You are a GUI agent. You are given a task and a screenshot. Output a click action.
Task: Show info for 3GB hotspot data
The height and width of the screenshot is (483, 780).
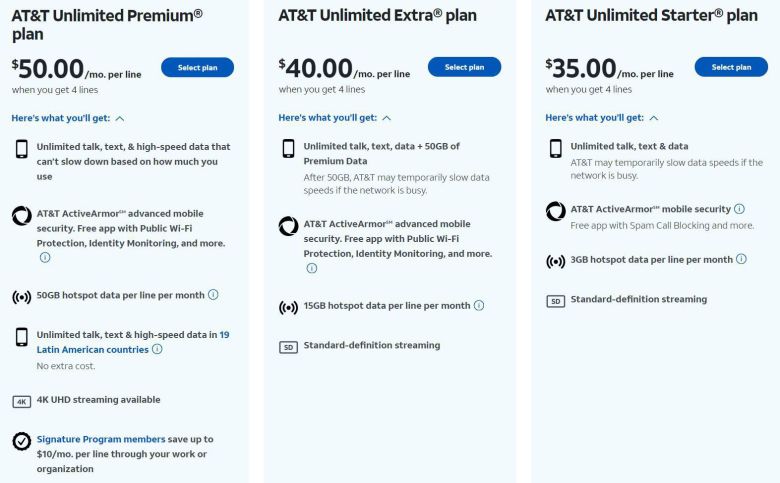[x=741, y=259]
